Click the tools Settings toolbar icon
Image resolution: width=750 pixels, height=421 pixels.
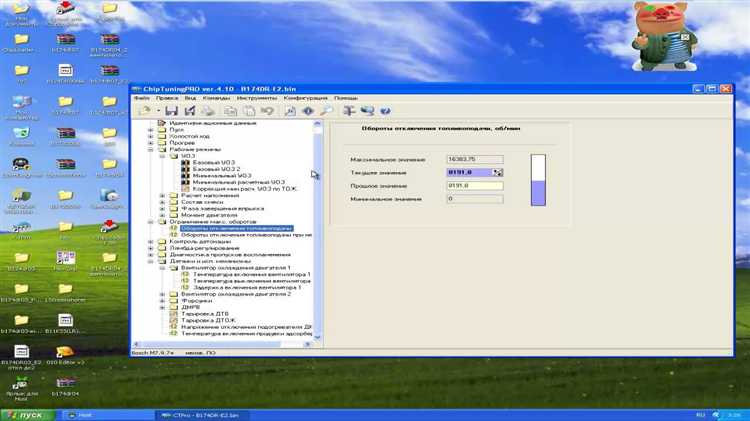tap(349, 111)
